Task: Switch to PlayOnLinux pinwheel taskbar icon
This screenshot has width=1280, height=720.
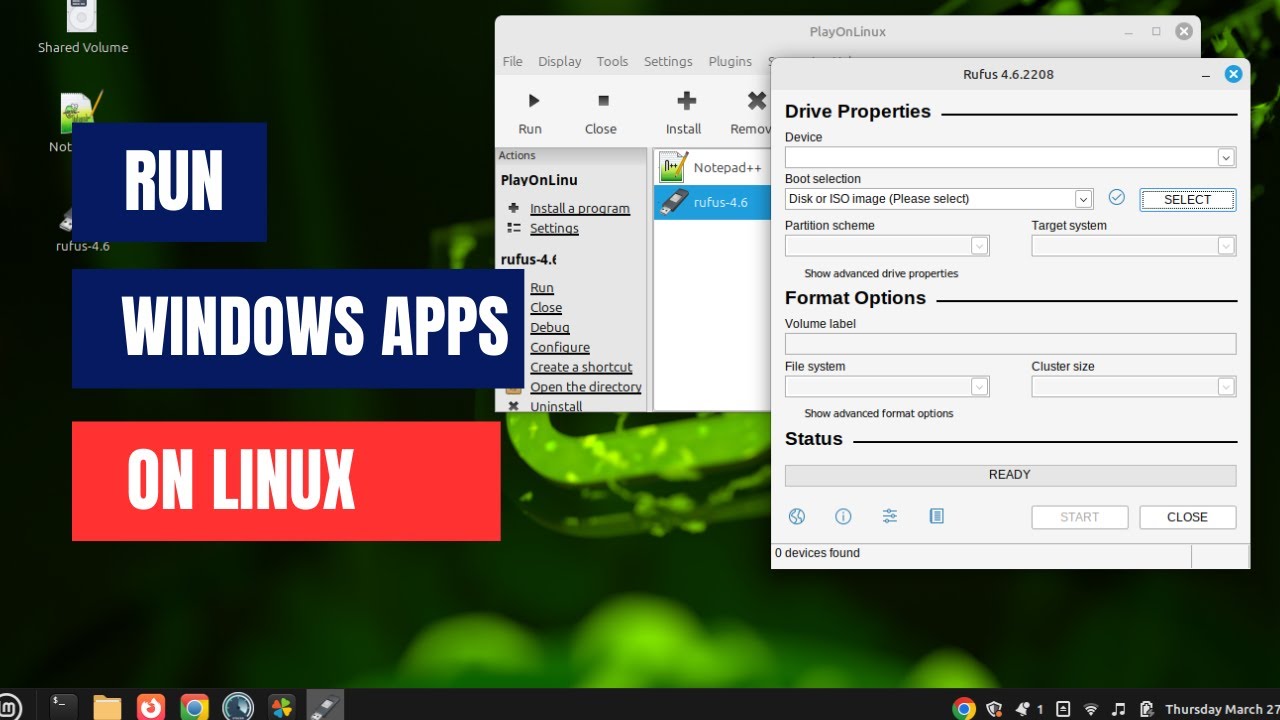Action: pos(283,707)
